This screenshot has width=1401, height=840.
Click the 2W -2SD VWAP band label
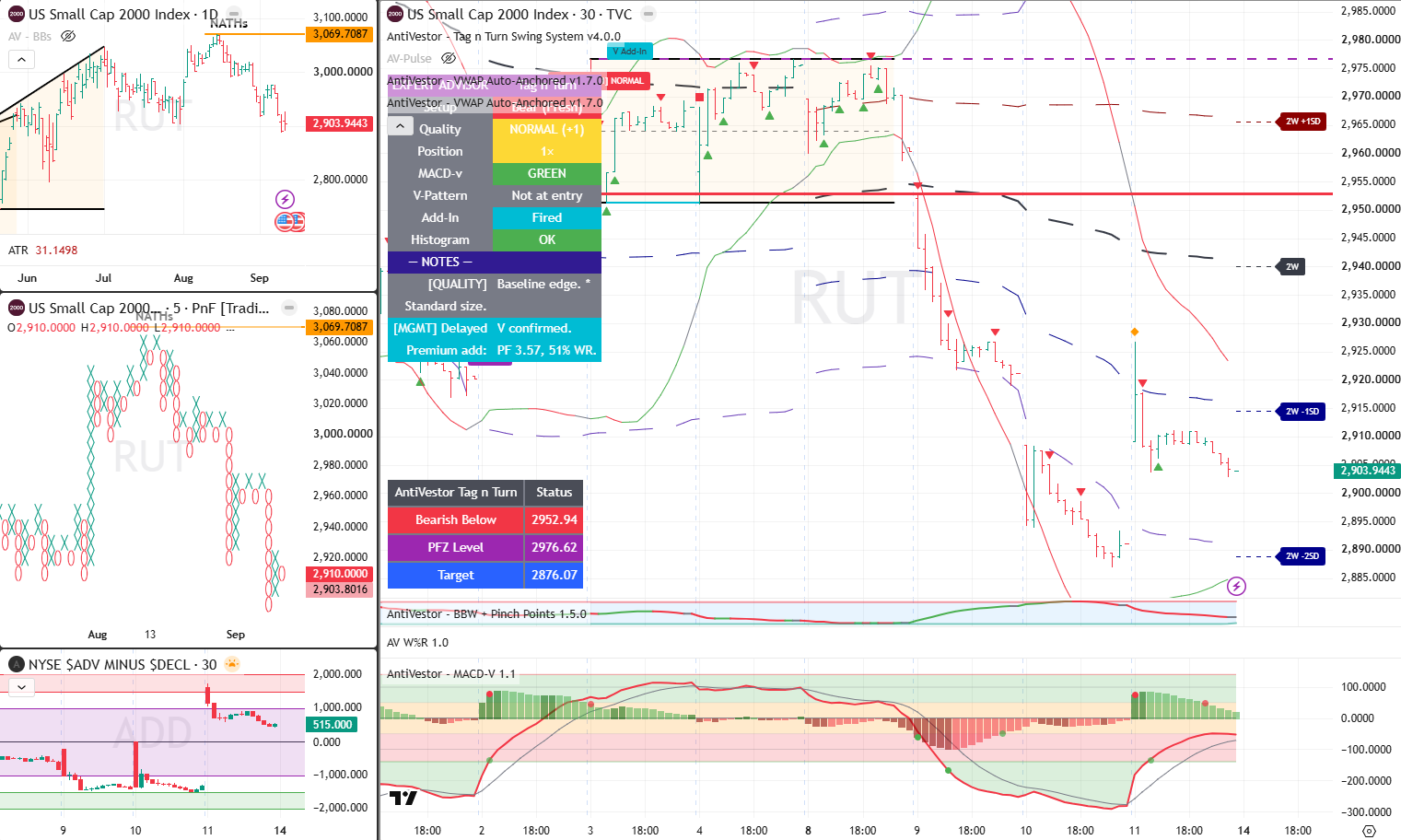(x=1302, y=556)
